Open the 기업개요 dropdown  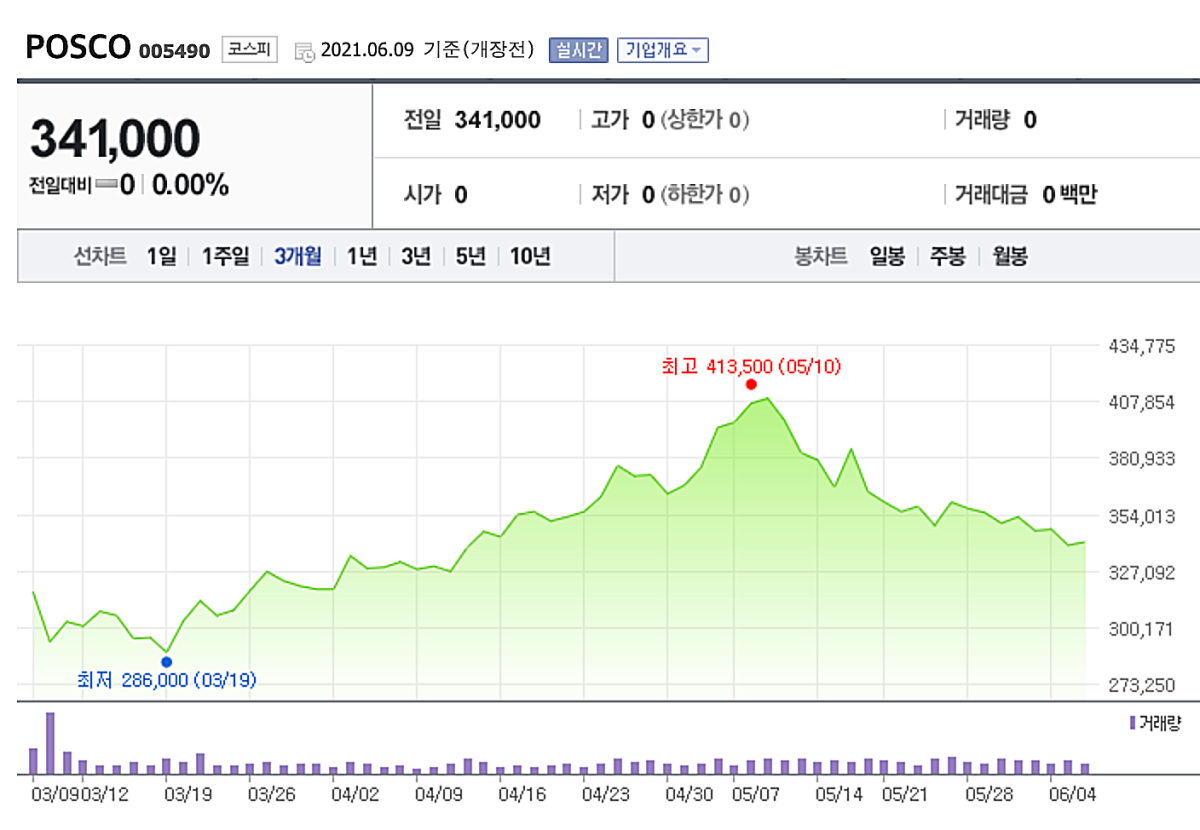[x=663, y=49]
